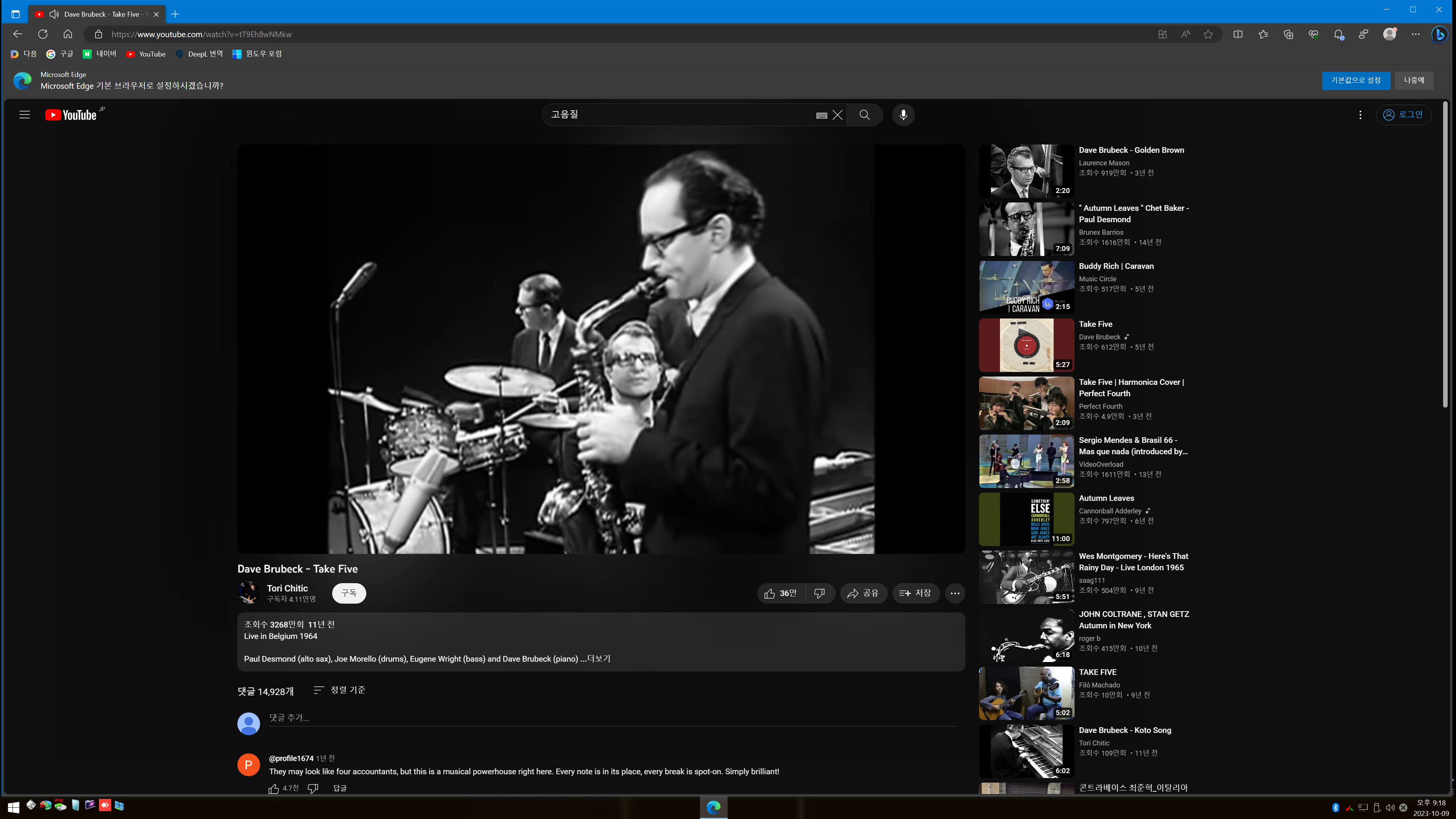
Task: Like the @profile1674 comment
Action: pos(274,789)
